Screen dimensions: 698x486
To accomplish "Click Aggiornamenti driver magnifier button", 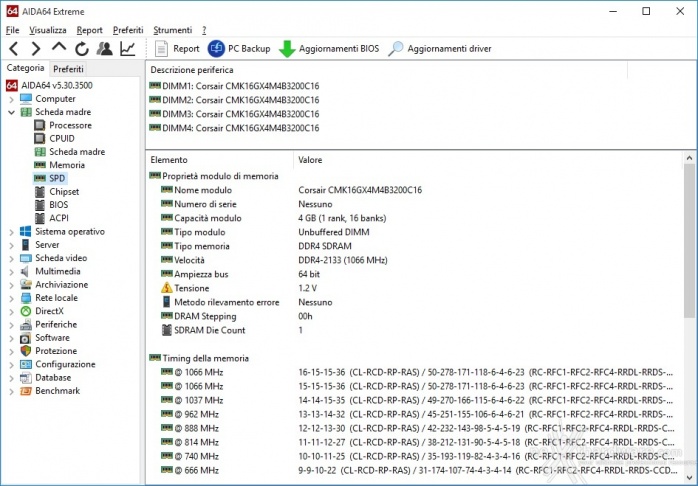I will click(439, 49).
